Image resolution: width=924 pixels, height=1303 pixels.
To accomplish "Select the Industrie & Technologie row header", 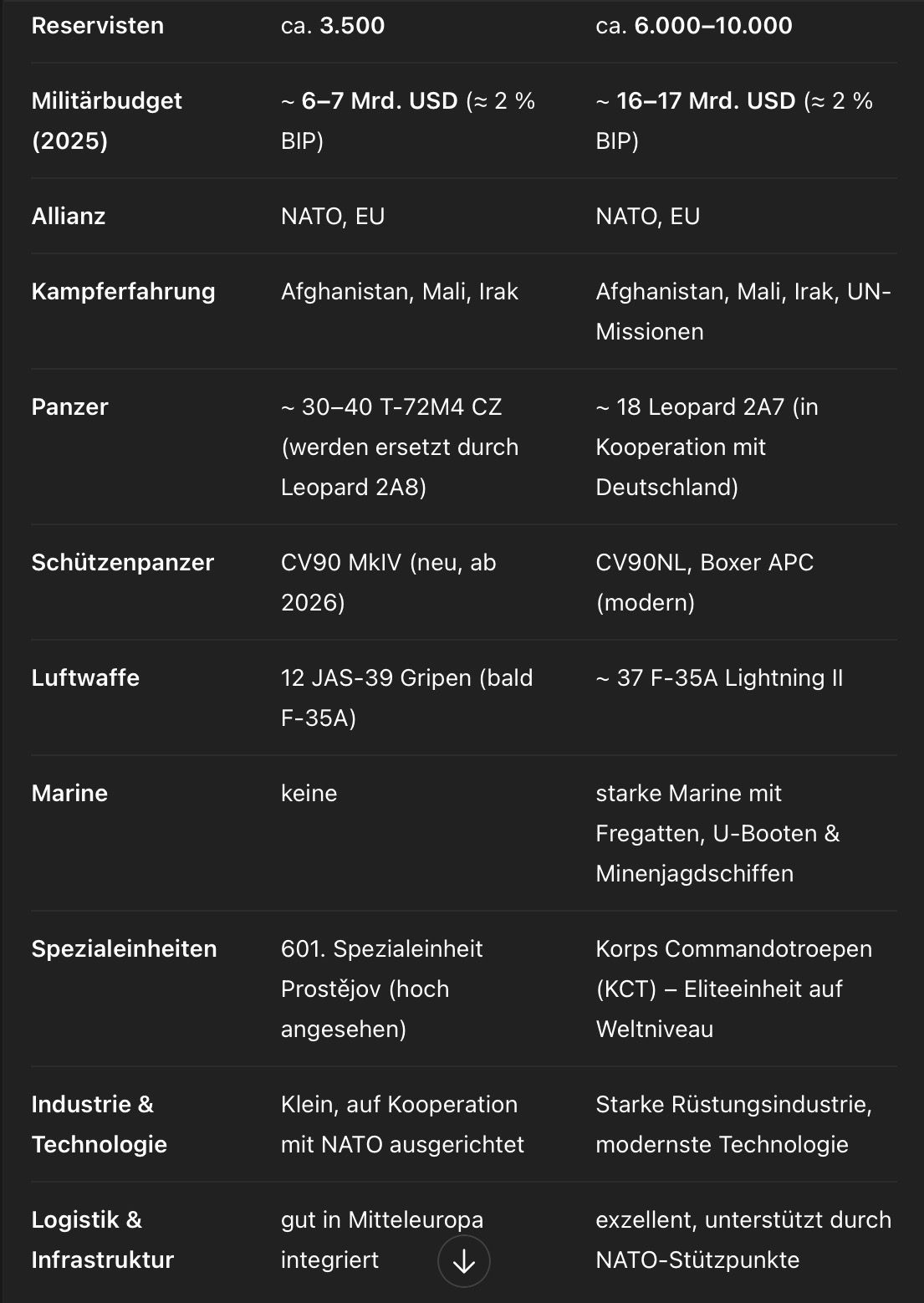I will (99, 1124).
